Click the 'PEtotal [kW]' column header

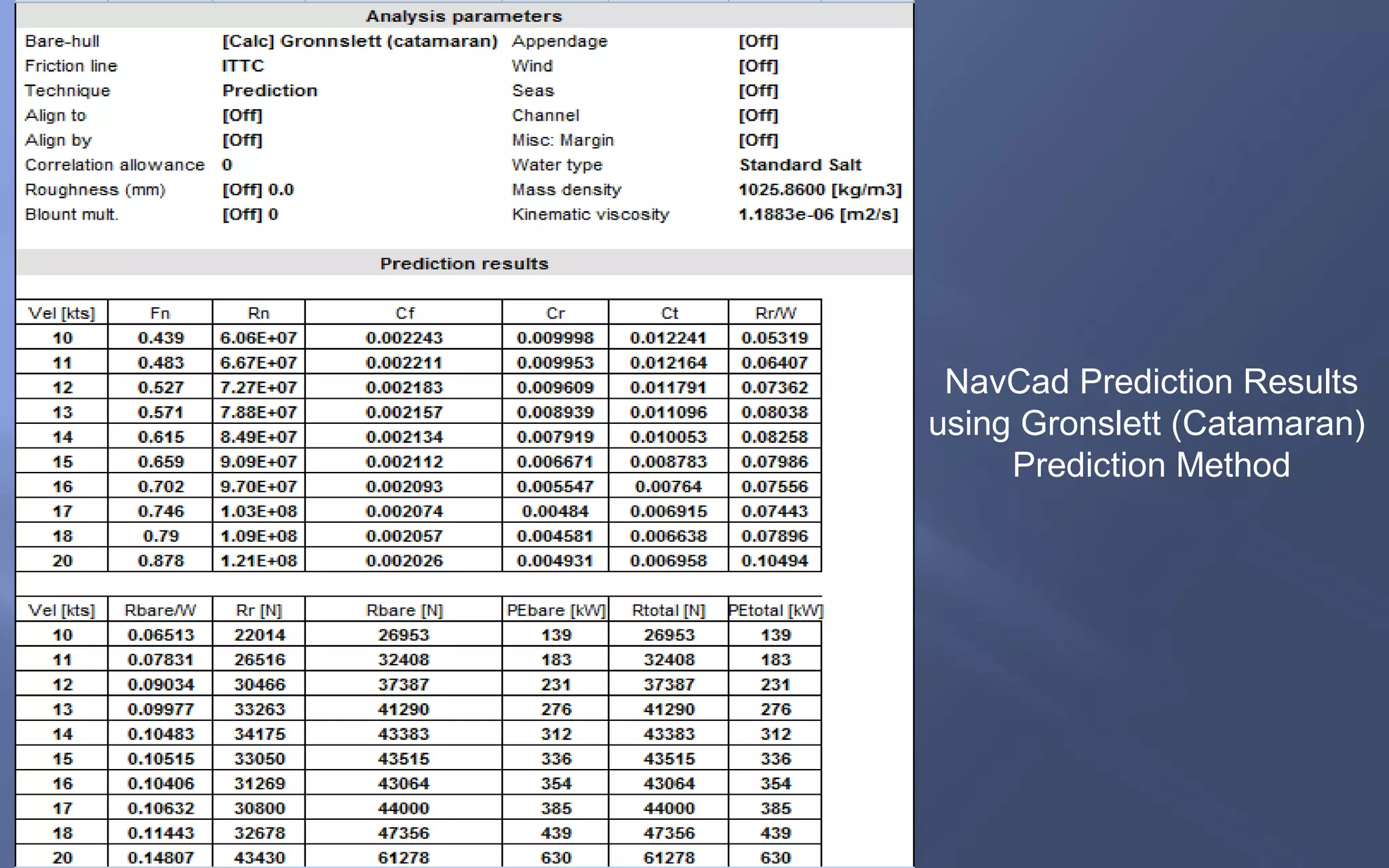(x=775, y=610)
